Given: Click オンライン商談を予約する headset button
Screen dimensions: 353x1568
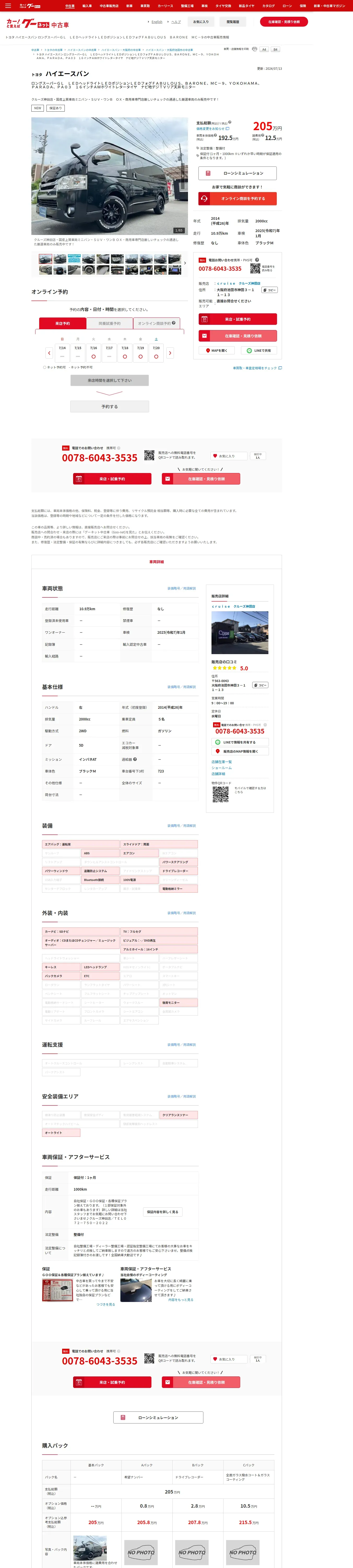Looking at the screenshot, I should pos(237,198).
